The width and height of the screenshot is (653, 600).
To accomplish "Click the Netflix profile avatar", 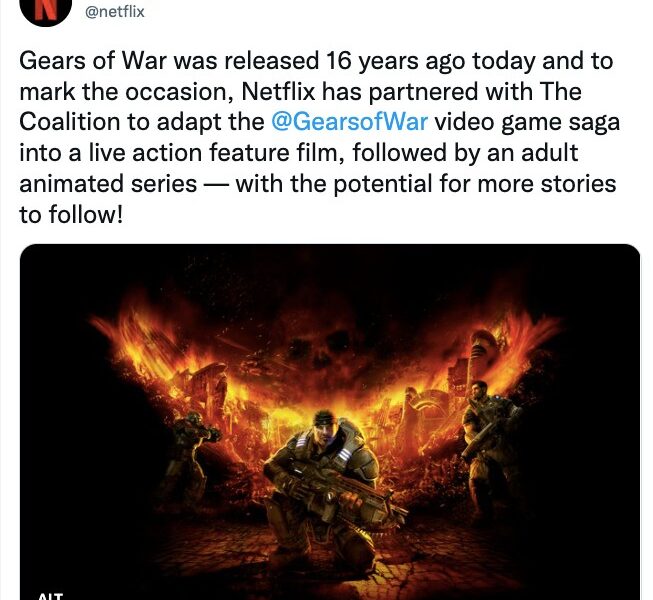I will (45, 10).
